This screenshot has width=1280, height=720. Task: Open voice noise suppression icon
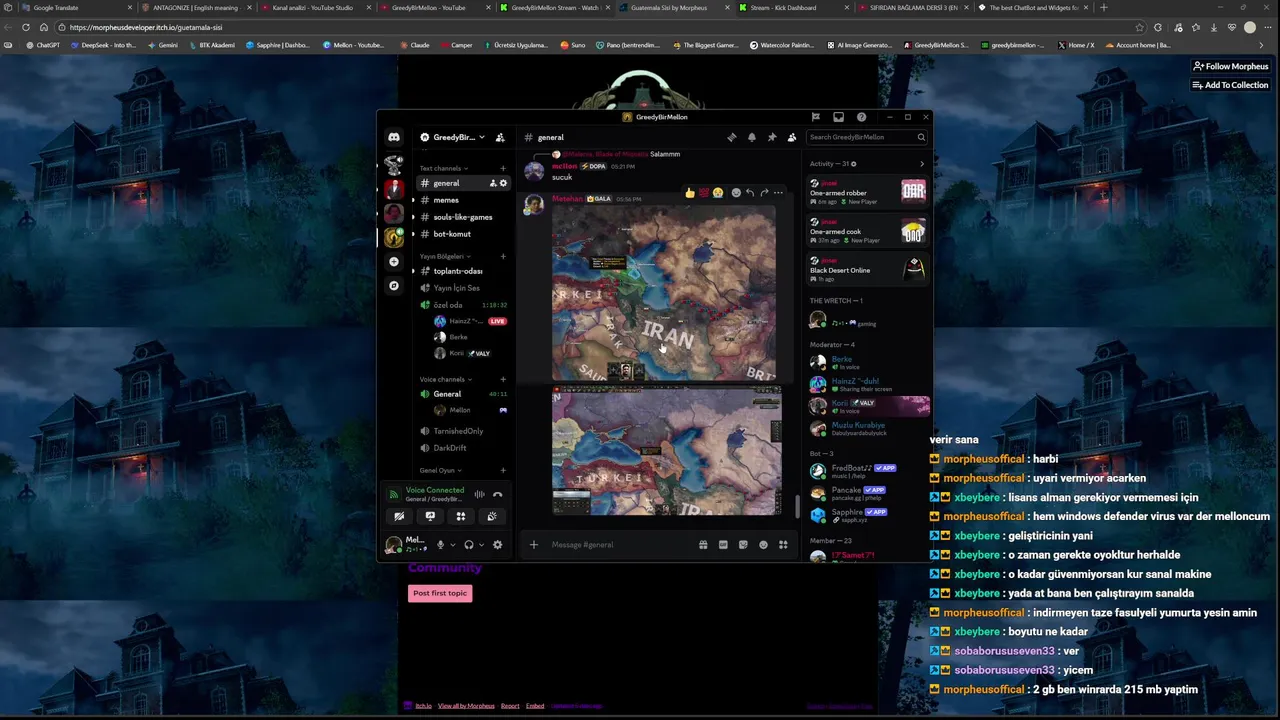point(479,494)
